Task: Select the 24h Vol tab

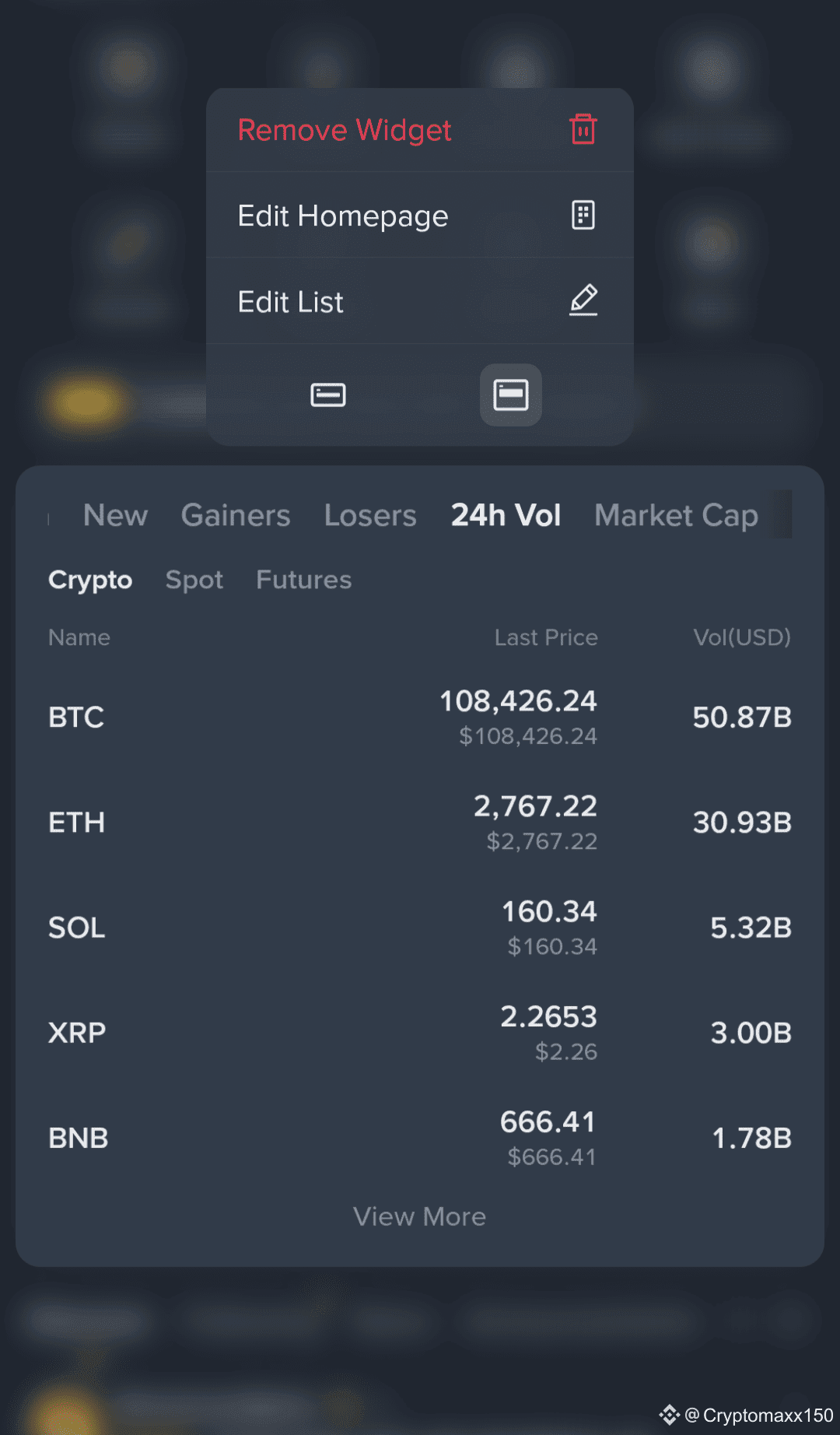Action: 506,515
